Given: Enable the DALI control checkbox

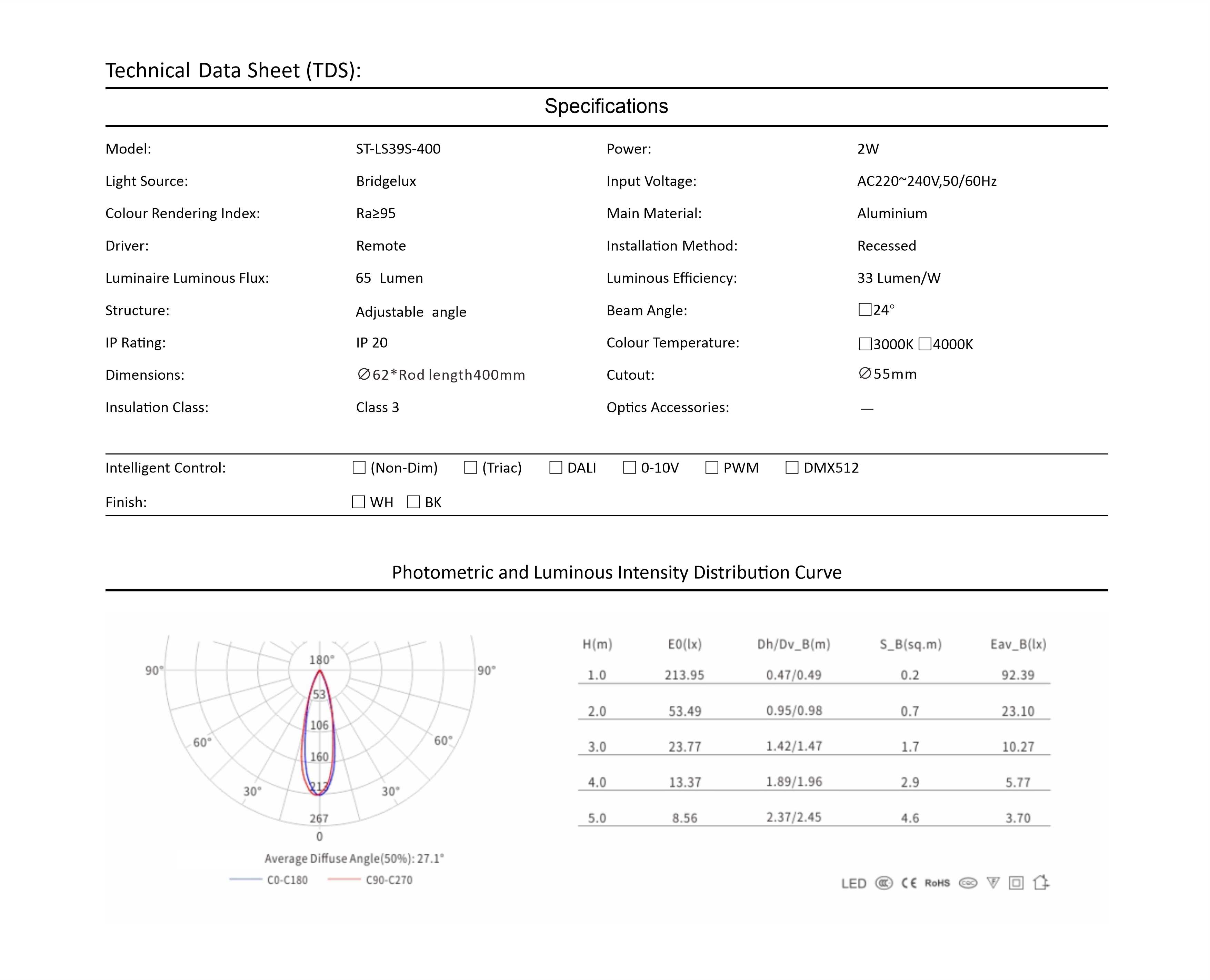Looking at the screenshot, I should click(x=555, y=468).
